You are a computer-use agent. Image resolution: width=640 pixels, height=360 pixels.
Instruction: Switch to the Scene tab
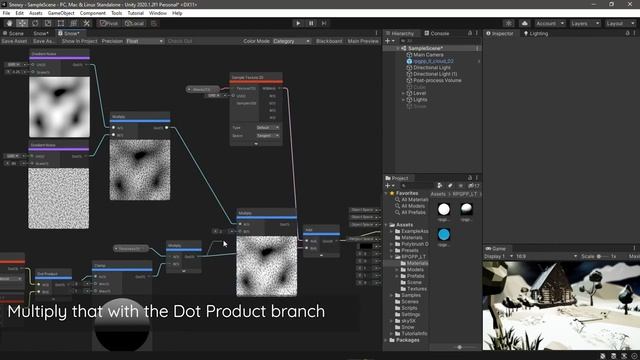pyautogui.click(x=13, y=33)
